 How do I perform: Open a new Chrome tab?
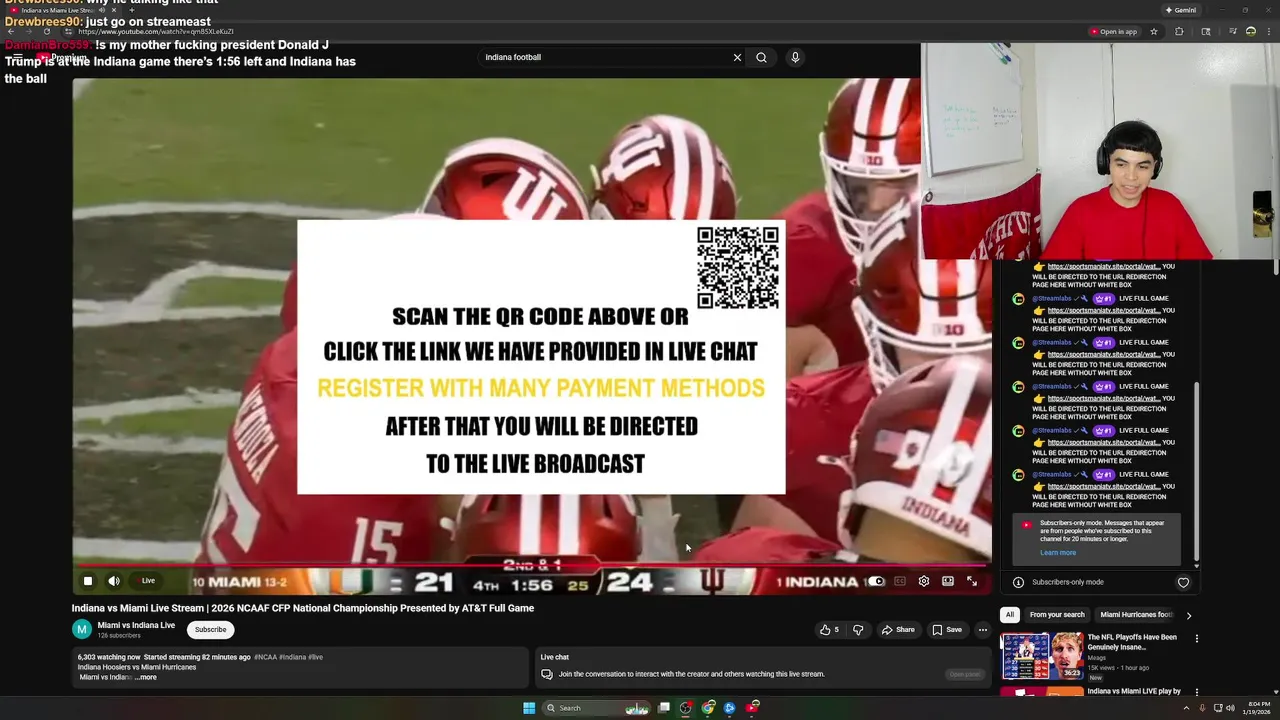(x=131, y=10)
